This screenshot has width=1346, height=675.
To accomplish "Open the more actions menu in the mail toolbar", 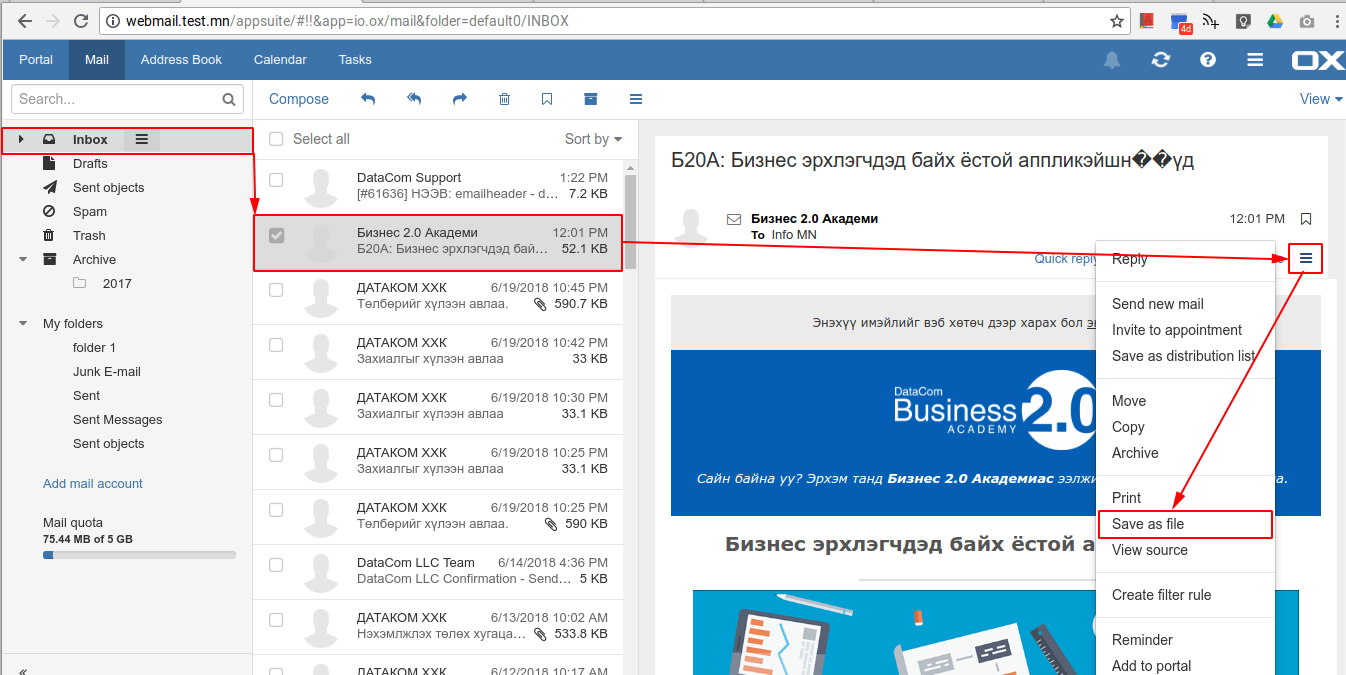I will click(x=635, y=99).
